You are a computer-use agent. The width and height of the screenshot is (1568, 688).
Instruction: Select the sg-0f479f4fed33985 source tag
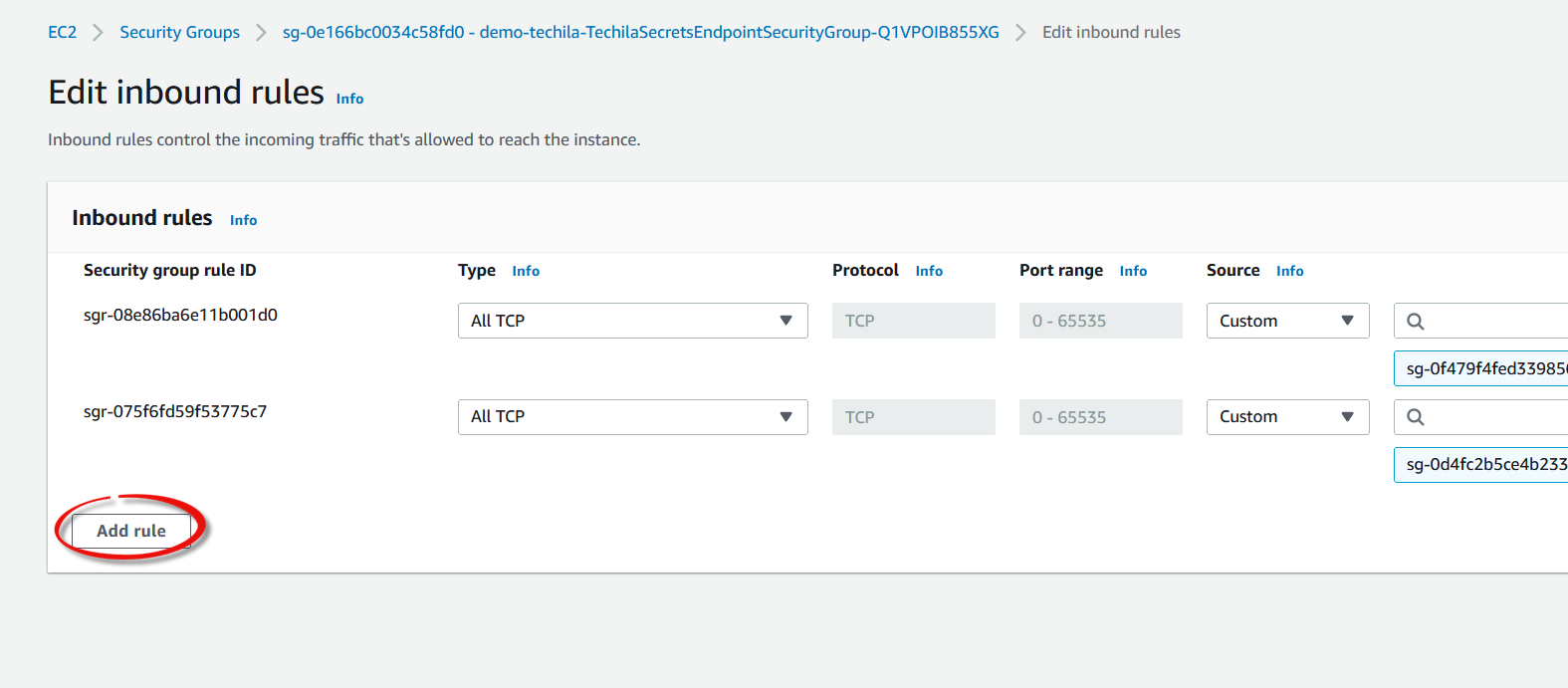click(x=1483, y=368)
